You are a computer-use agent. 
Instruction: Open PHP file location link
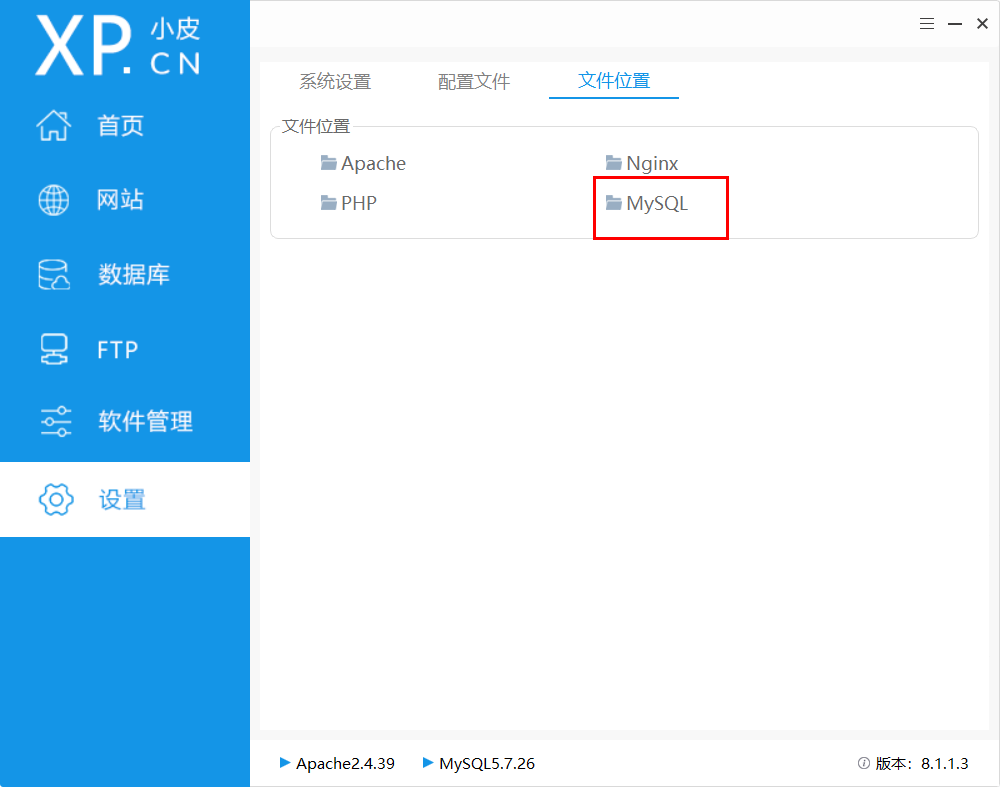[359, 203]
